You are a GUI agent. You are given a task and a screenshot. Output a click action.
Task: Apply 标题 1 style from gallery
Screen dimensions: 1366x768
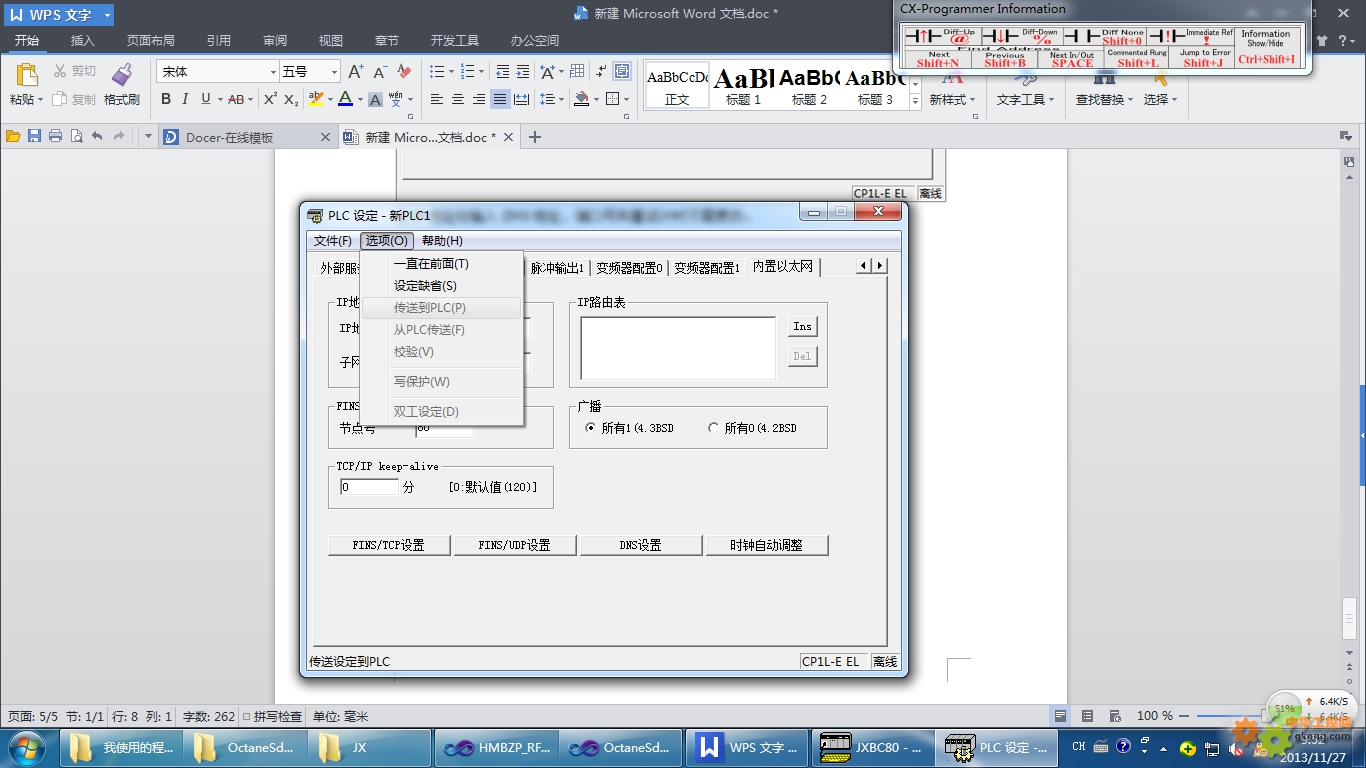(x=743, y=86)
